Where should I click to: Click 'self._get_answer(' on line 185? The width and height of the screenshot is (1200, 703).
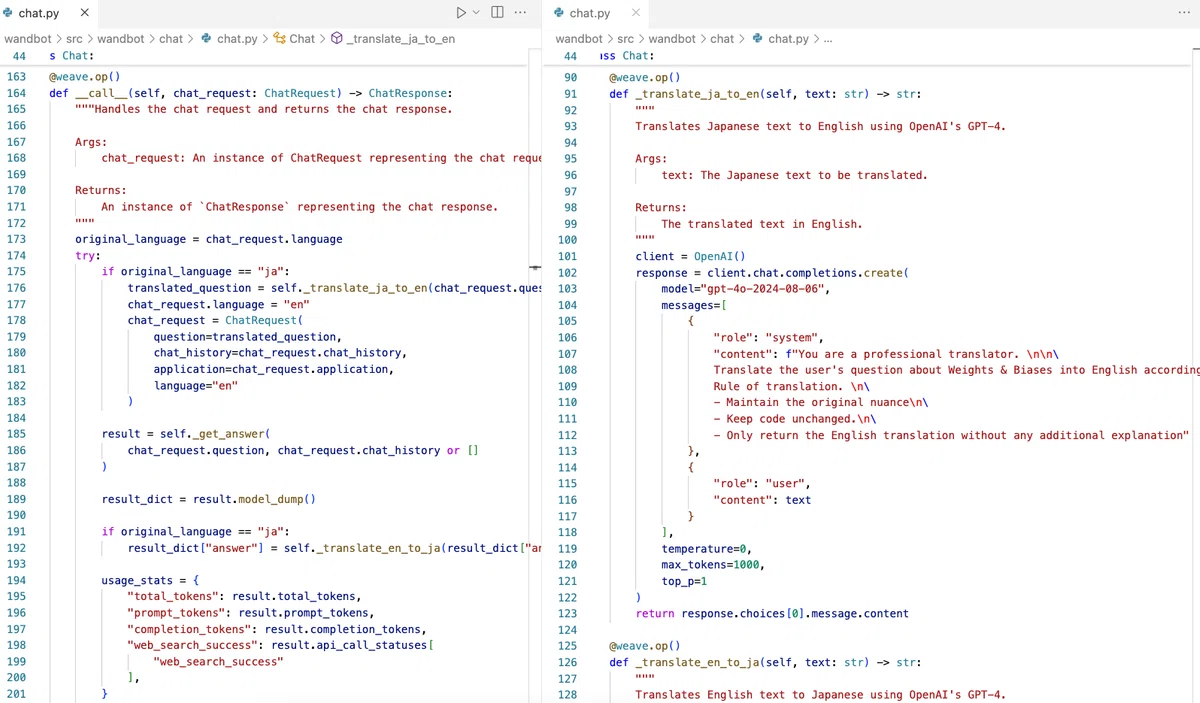(216, 434)
